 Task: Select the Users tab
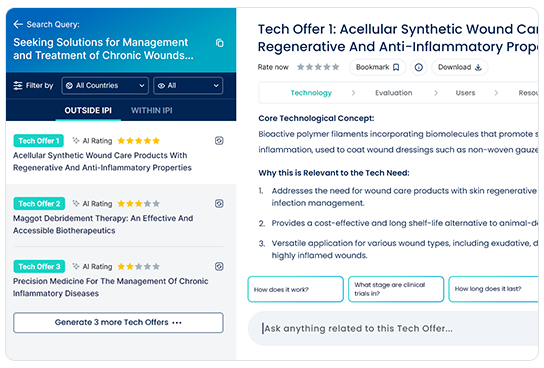[465, 93]
